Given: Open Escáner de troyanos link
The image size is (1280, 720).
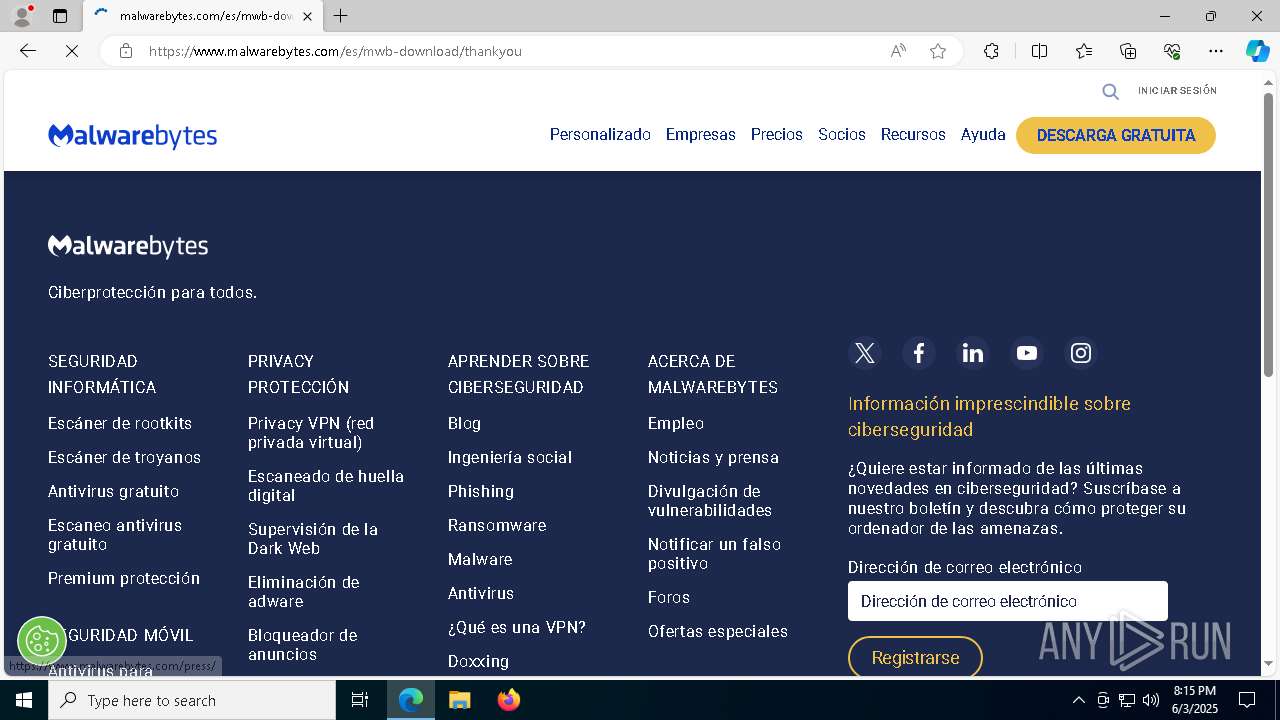Looking at the screenshot, I should click(124, 457).
